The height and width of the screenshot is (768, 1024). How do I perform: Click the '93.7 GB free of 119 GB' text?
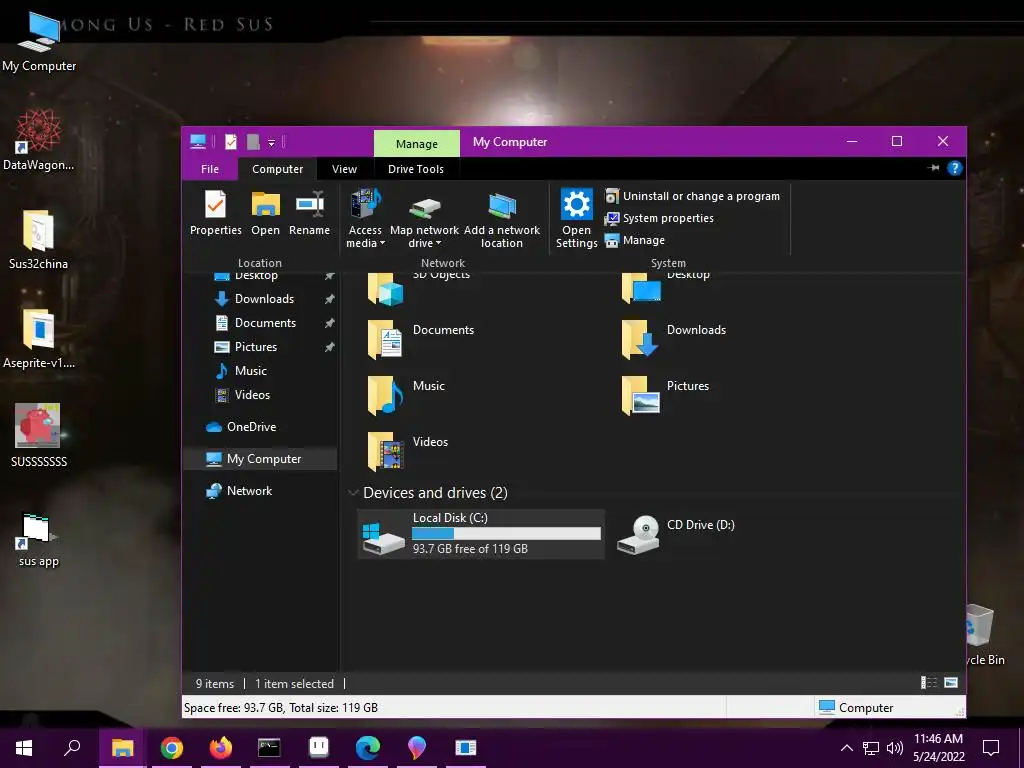coord(470,549)
